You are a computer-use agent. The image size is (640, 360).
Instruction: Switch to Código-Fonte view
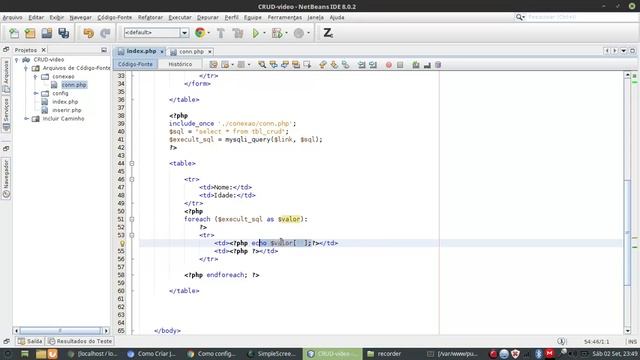[135, 64]
